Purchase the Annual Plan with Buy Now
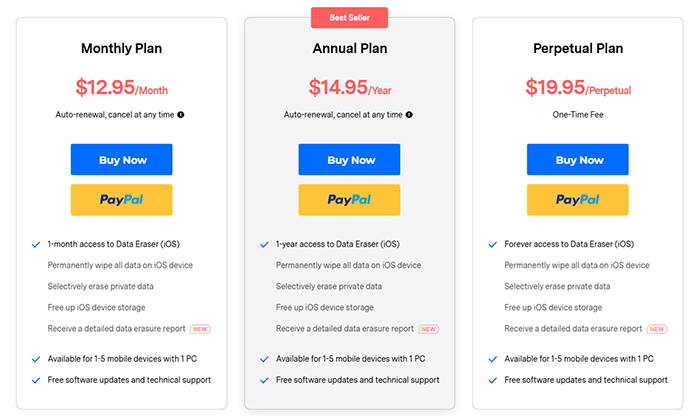 coord(349,160)
